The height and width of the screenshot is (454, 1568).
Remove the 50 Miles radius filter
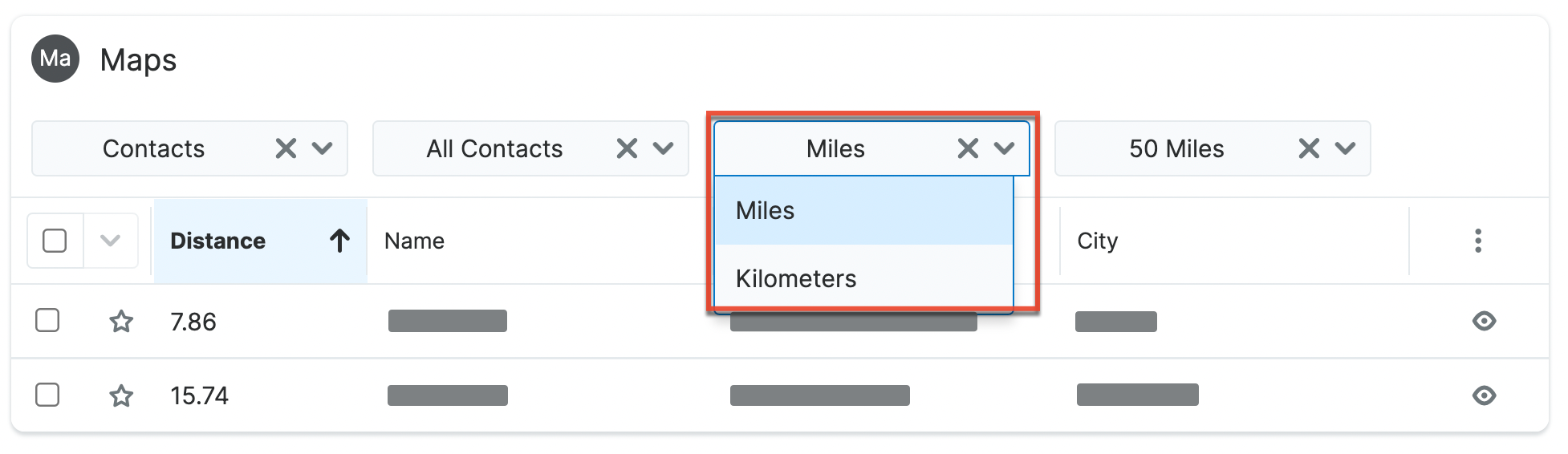(1309, 148)
